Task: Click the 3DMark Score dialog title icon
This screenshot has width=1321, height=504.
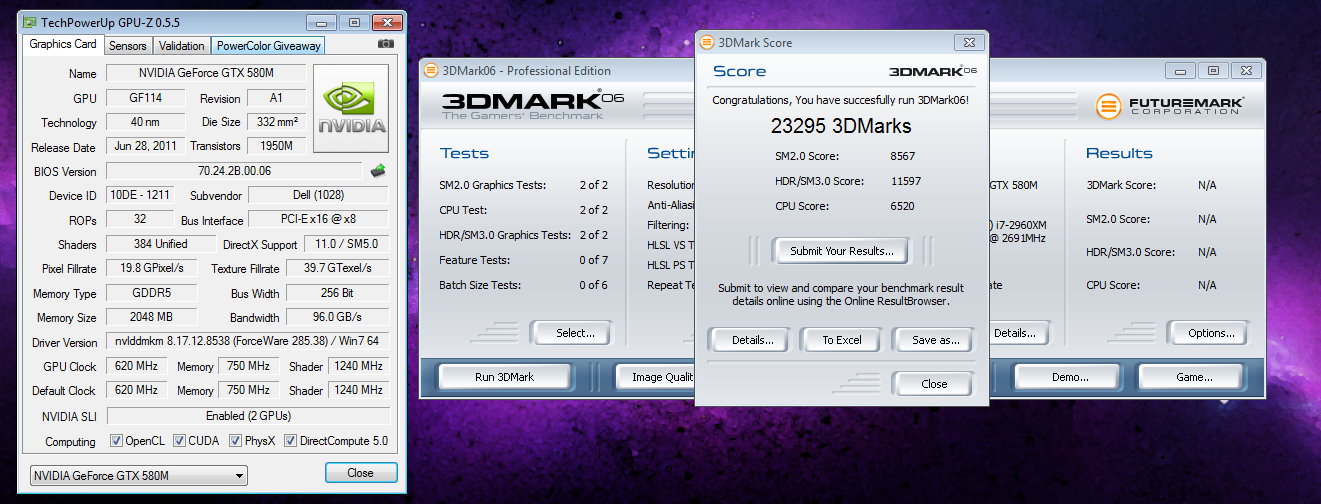Action: (707, 43)
